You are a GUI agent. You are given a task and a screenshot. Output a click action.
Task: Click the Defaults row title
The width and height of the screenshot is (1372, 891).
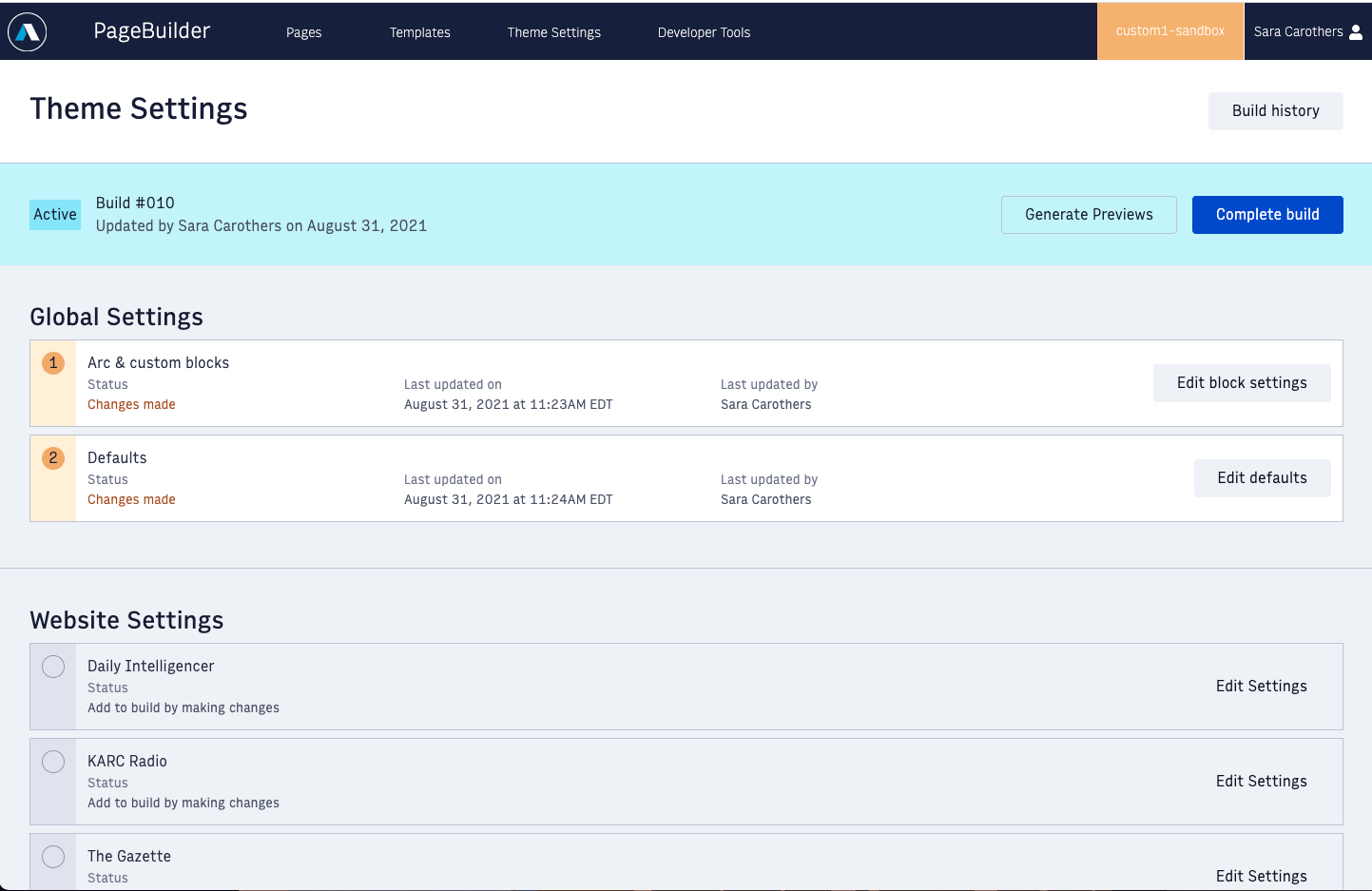pos(117,458)
